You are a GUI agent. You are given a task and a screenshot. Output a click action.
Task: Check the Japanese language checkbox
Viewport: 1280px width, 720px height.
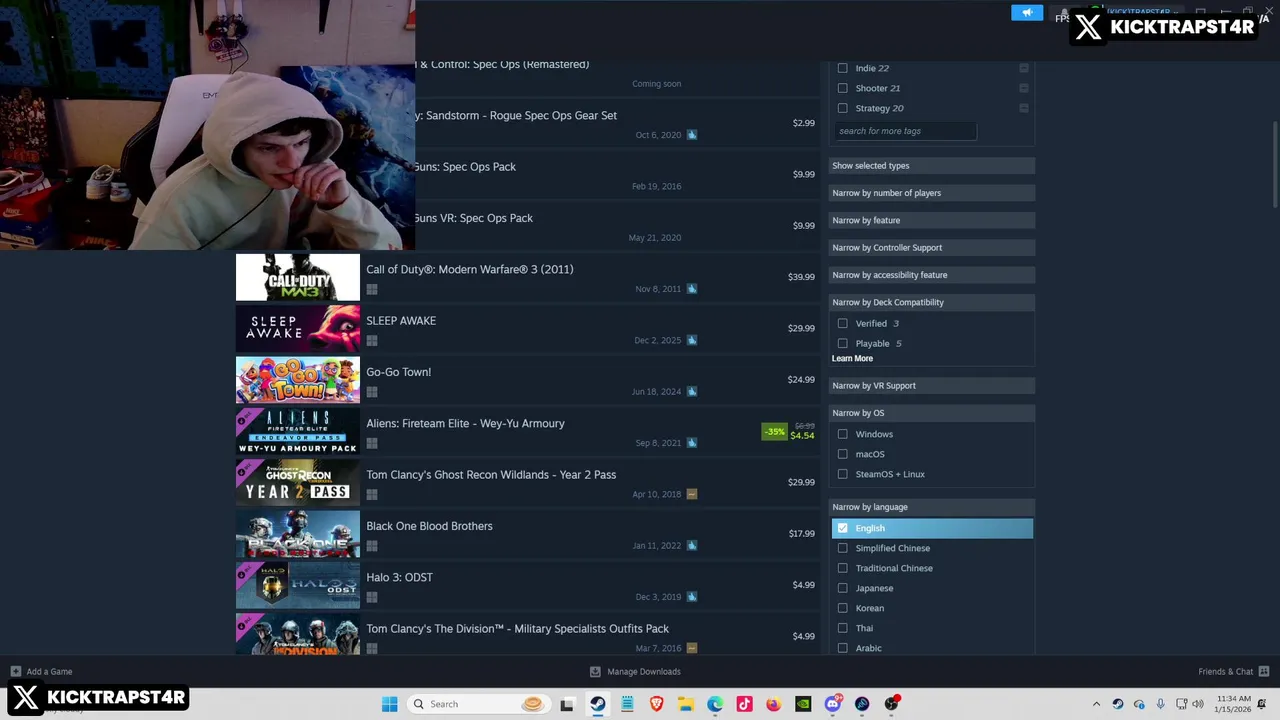click(x=842, y=588)
